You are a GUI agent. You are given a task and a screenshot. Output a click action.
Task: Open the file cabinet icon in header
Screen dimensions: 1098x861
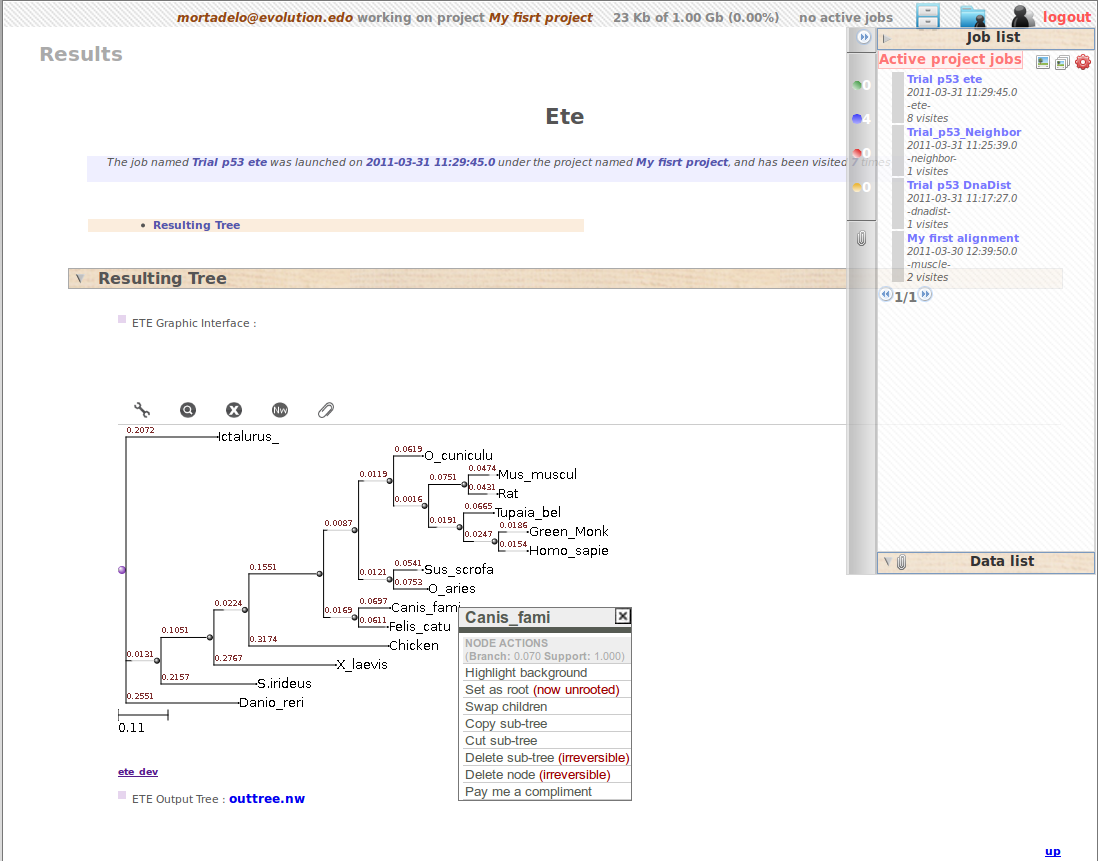click(929, 16)
